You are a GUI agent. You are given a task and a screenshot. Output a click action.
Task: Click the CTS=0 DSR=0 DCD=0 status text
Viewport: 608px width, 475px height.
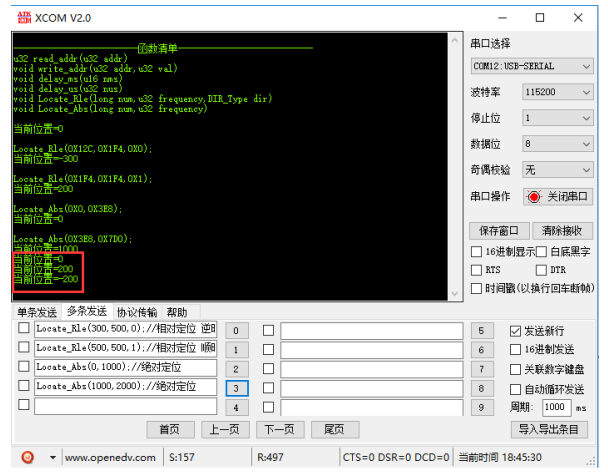click(396, 458)
